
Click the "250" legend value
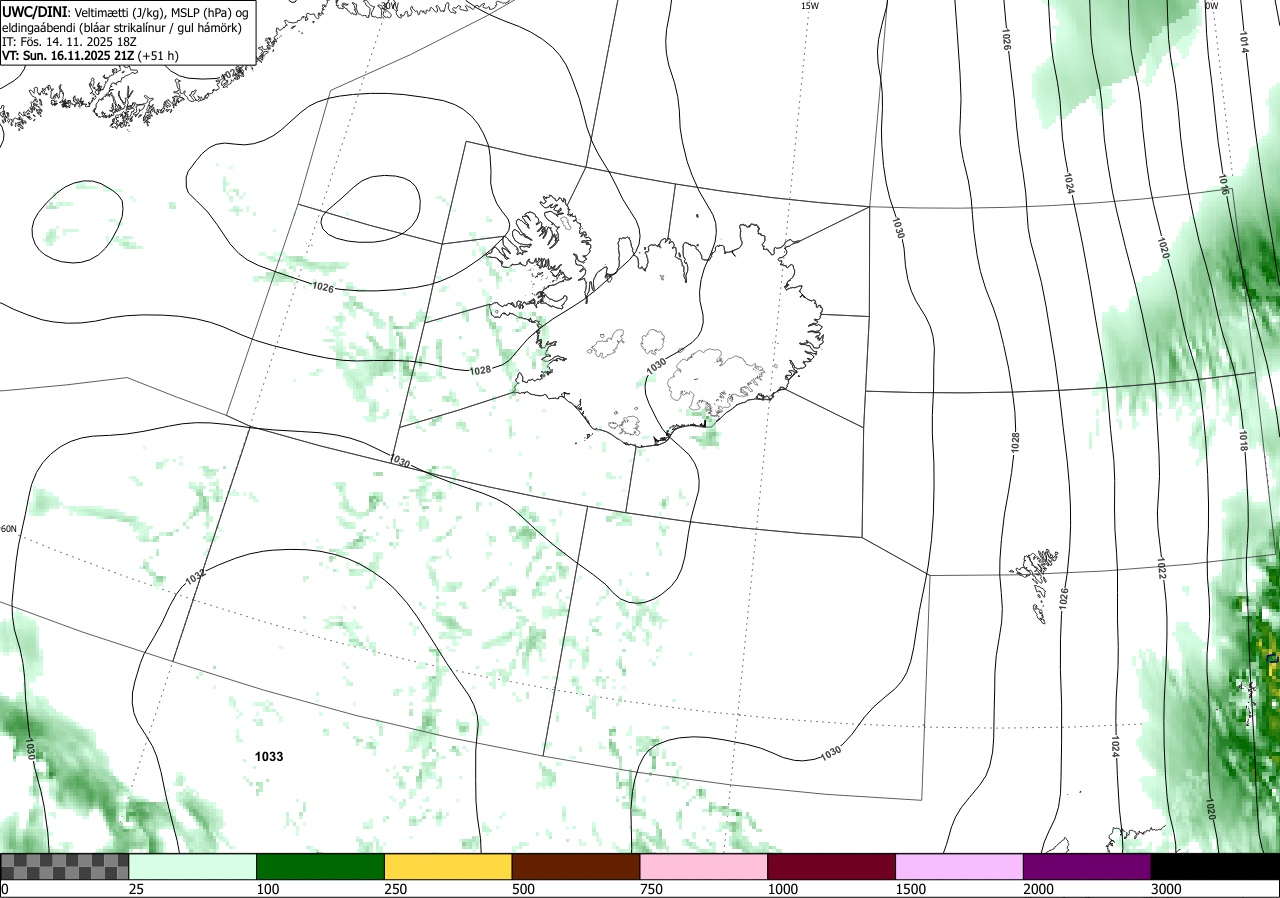[x=395, y=889]
